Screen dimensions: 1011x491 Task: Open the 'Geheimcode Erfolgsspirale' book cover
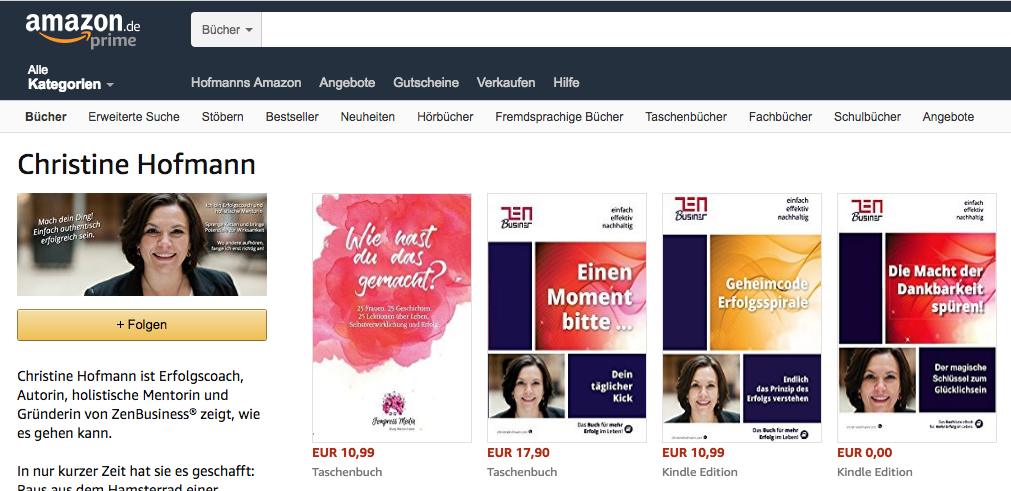742,318
